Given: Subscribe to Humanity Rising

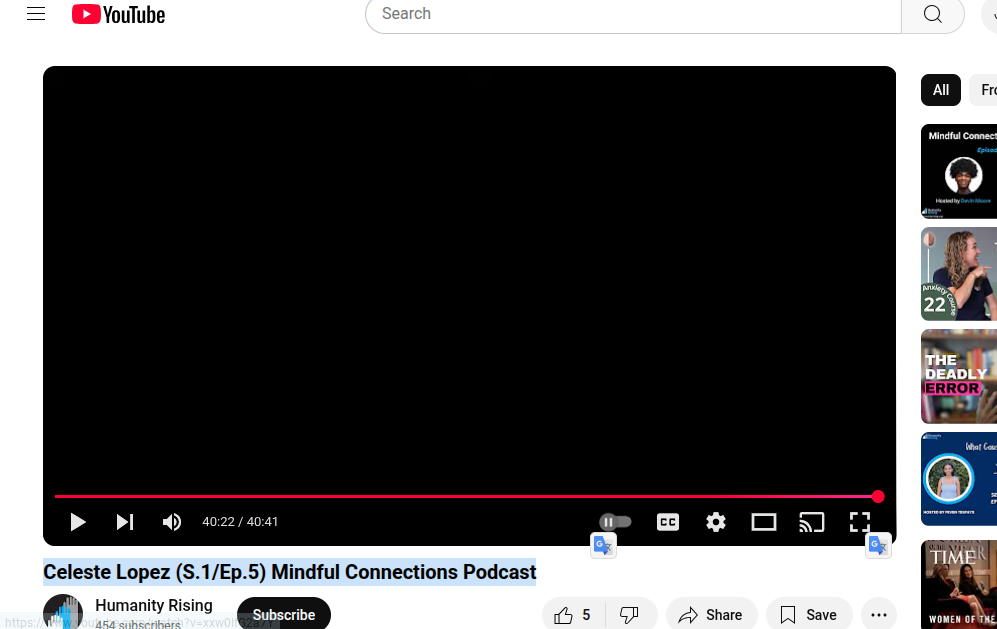Looking at the screenshot, I should tap(284, 614).
